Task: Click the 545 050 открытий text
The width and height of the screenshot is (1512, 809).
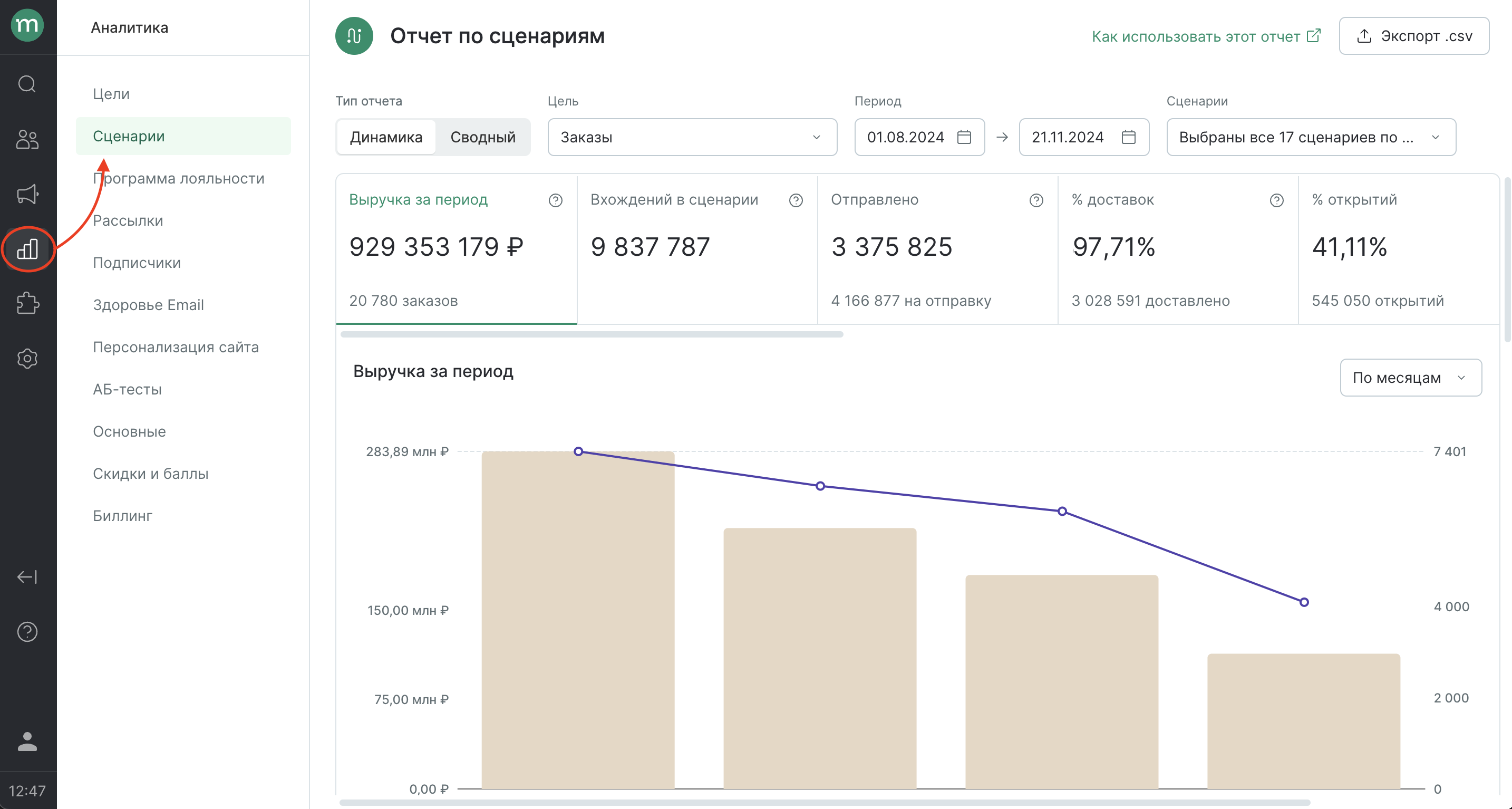Action: [1378, 301]
